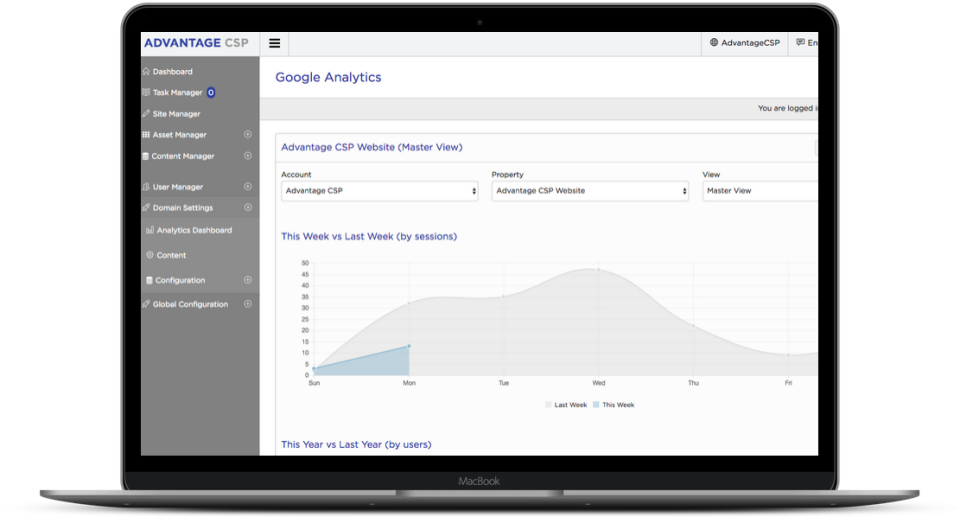This screenshot has height=517, width=960.
Task: Open Asset Manager in sidebar
Action: (179, 135)
